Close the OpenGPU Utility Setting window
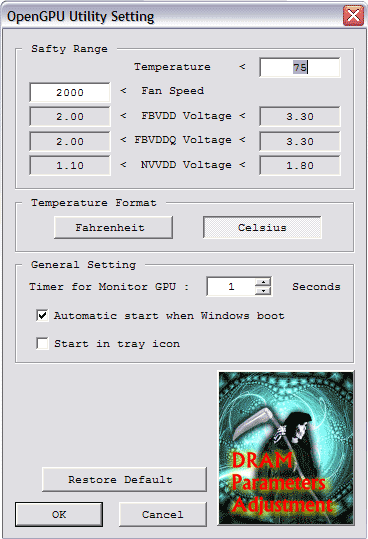The image size is (368, 539). [x=353, y=15]
